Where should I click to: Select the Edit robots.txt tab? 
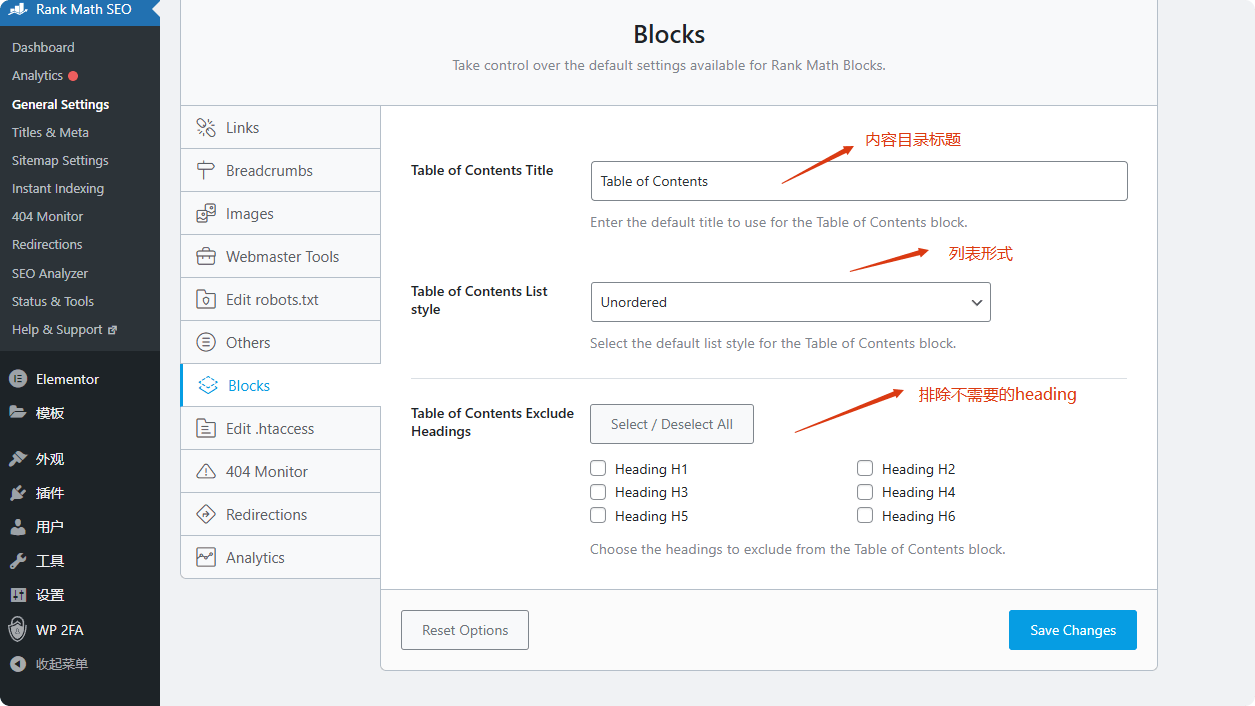pyautogui.click(x=280, y=299)
